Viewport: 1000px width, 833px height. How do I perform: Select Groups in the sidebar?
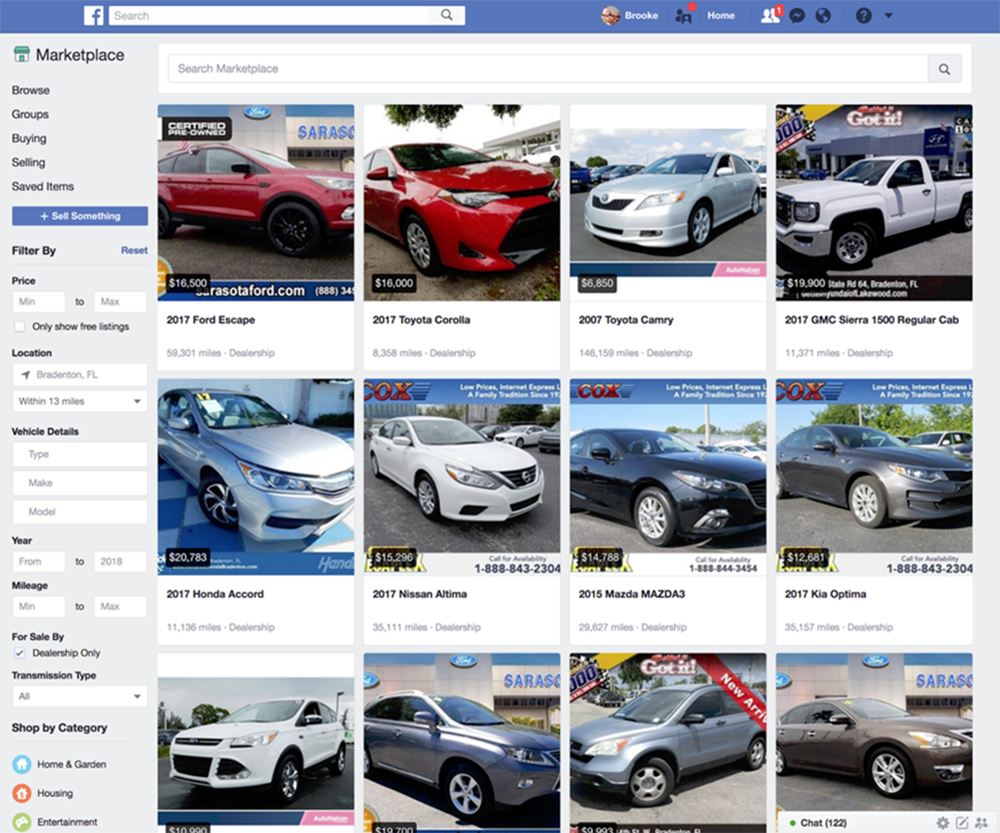(x=30, y=114)
